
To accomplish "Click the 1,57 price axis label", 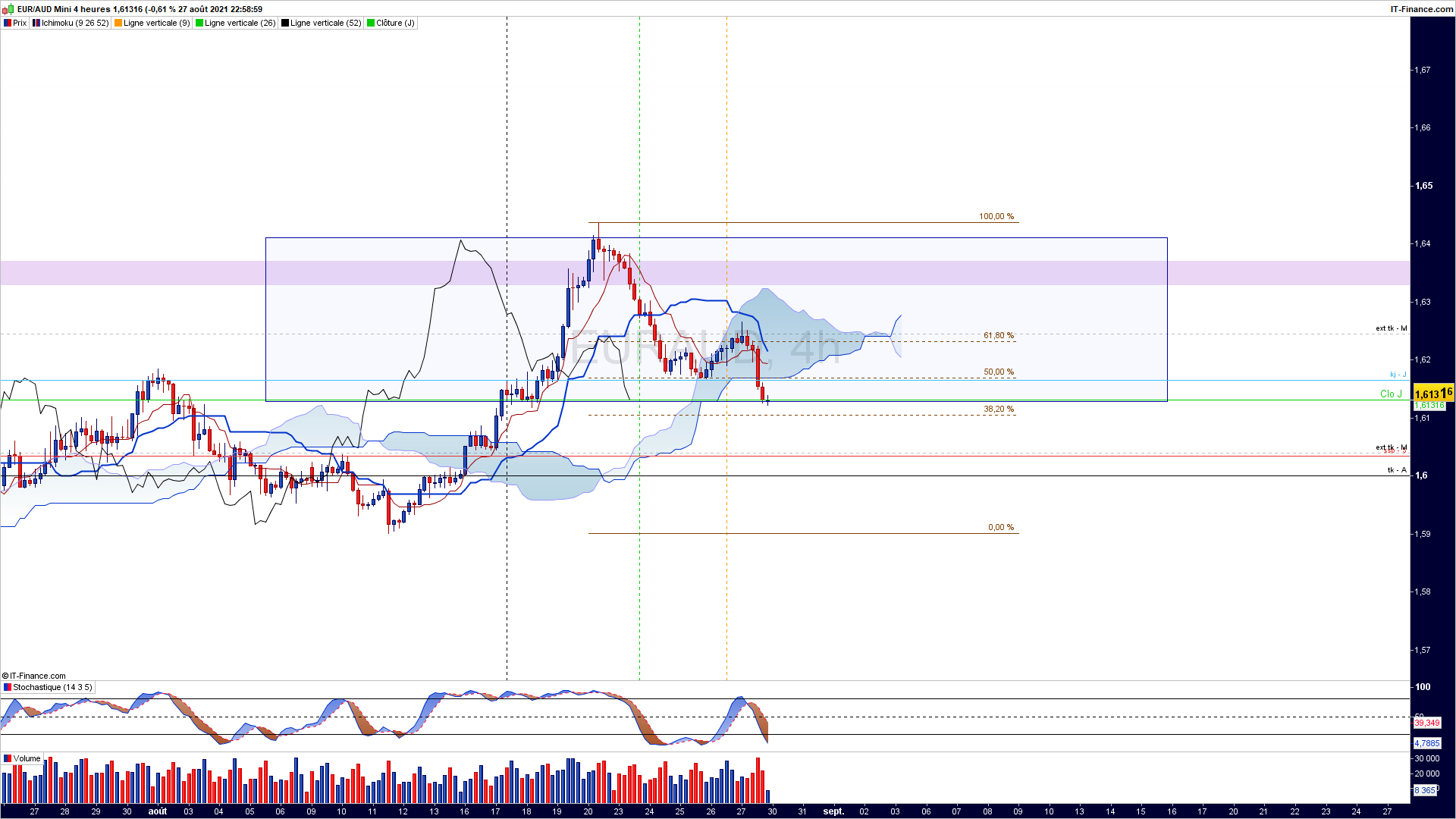I will tap(1423, 650).
